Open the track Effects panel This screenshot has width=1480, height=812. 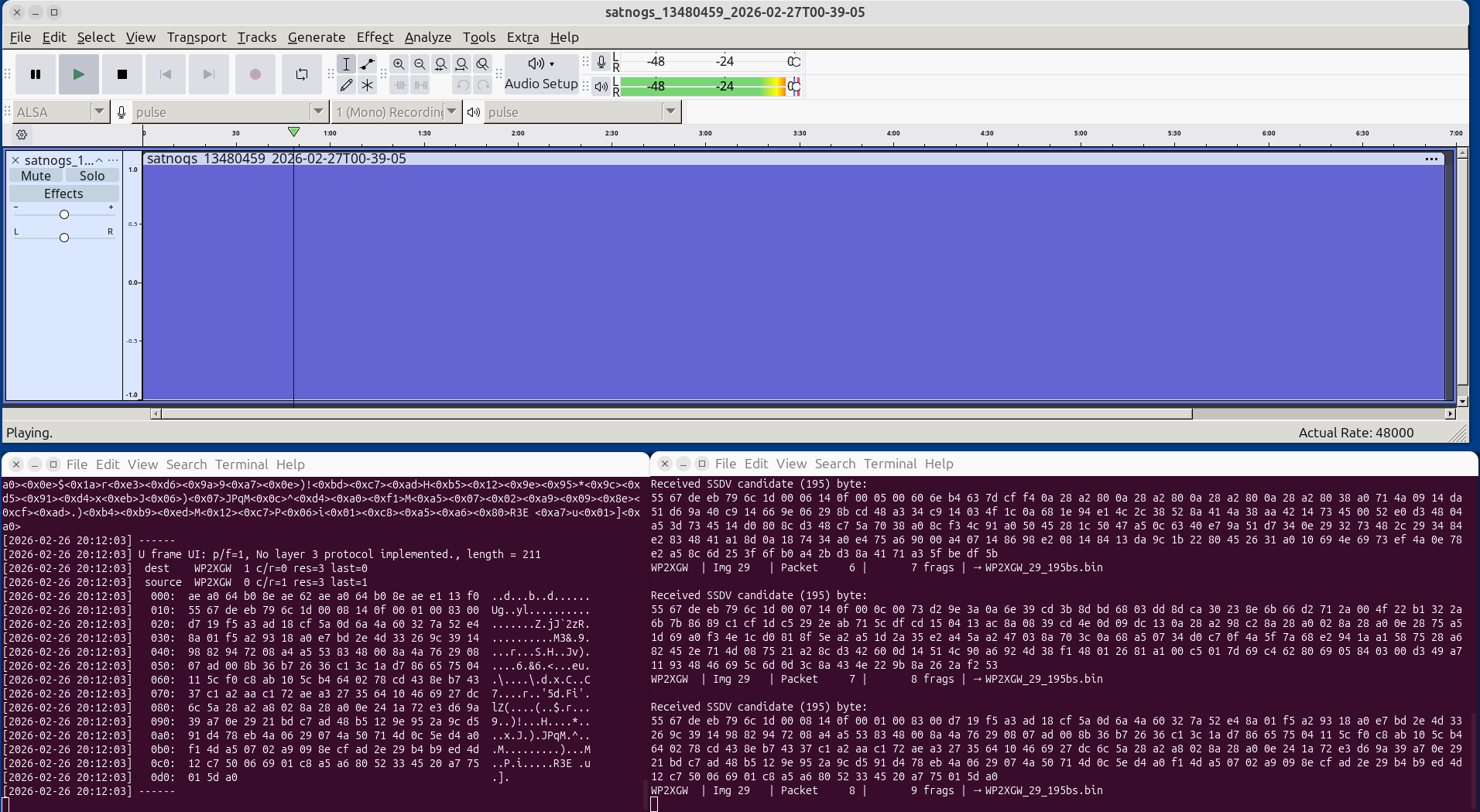(63, 194)
